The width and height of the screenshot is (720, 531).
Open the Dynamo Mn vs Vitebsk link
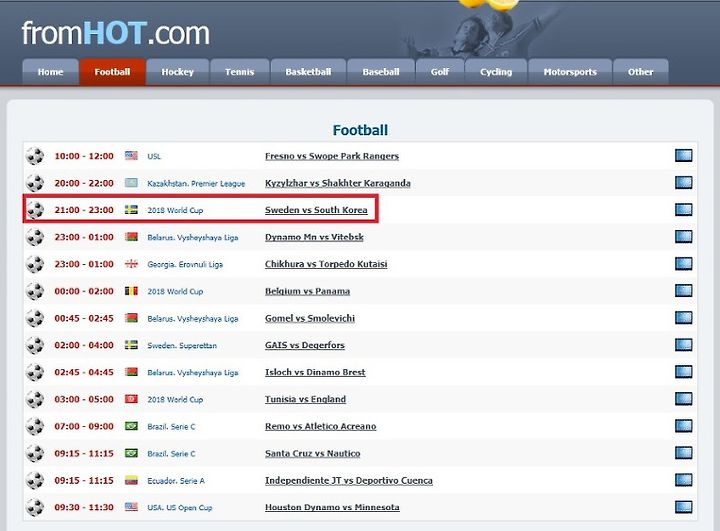314,237
